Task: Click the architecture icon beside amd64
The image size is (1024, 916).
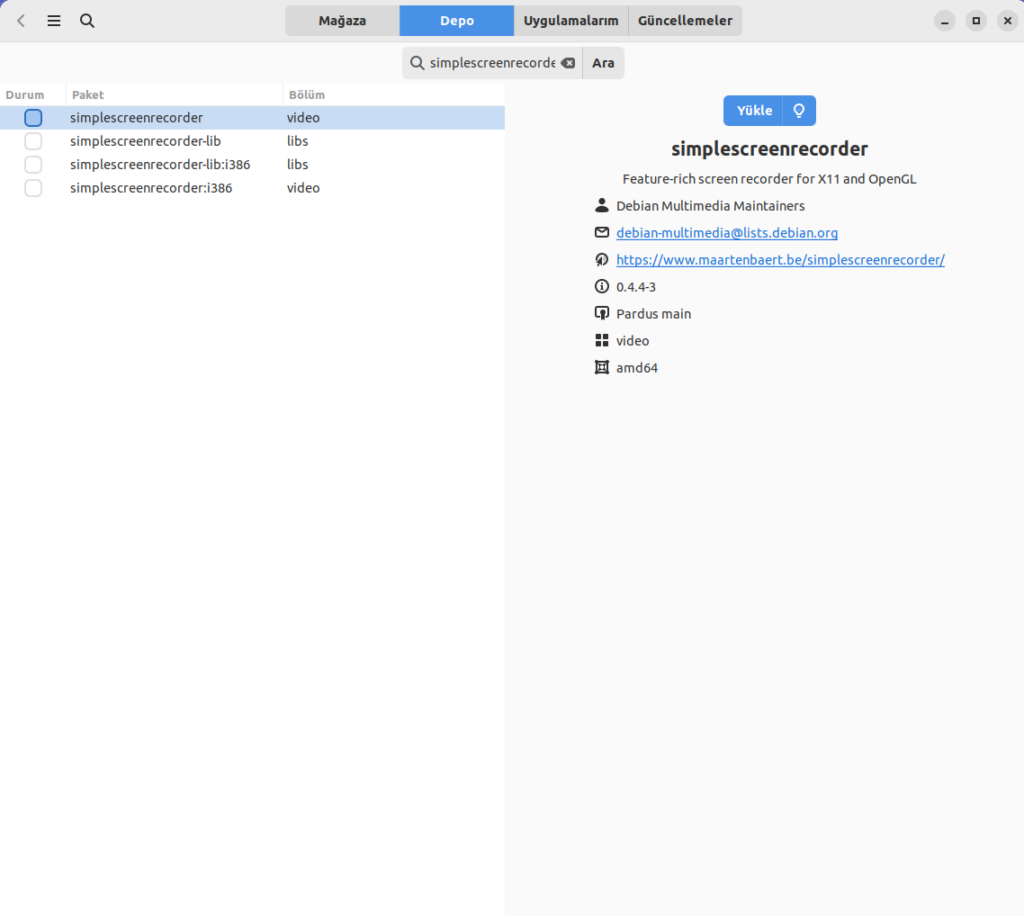Action: pos(601,368)
